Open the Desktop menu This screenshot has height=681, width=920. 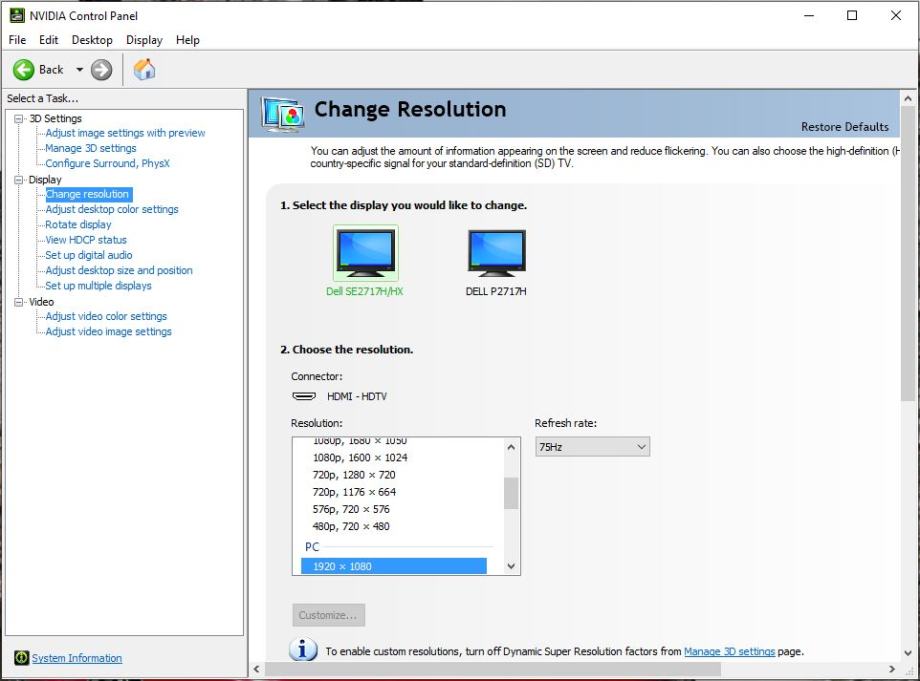pyautogui.click(x=92, y=40)
